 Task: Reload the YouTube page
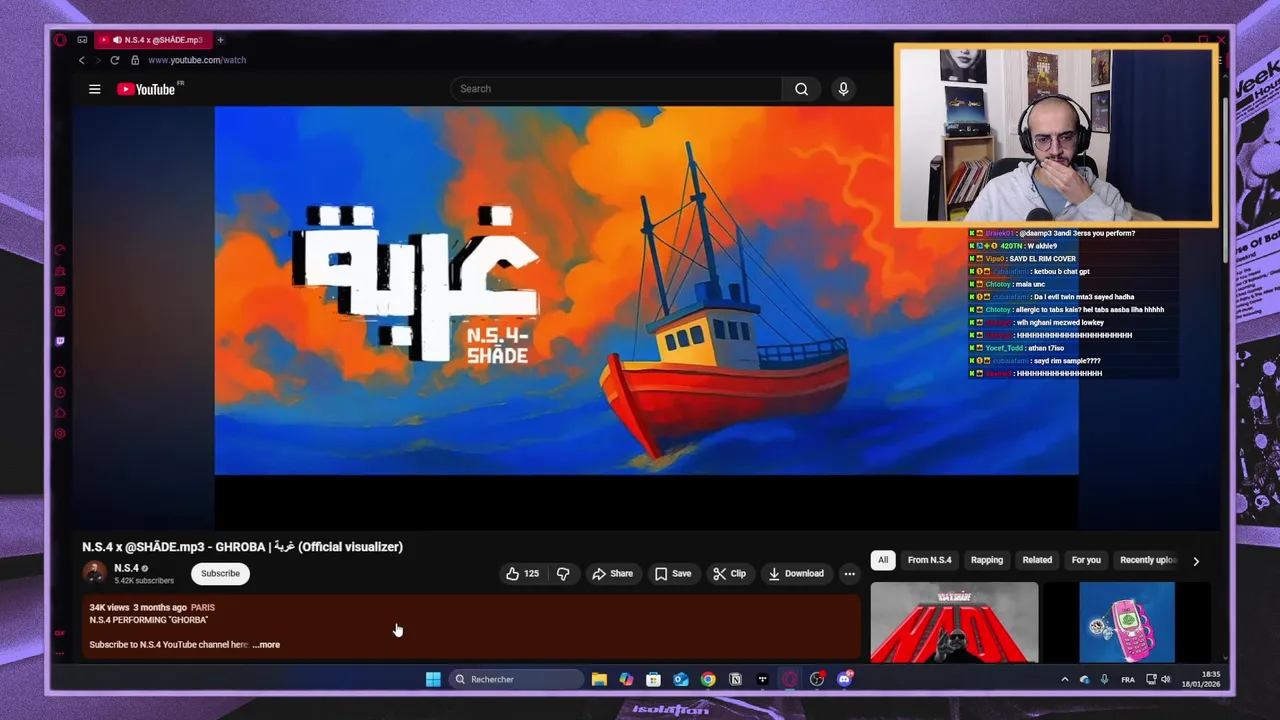click(114, 60)
